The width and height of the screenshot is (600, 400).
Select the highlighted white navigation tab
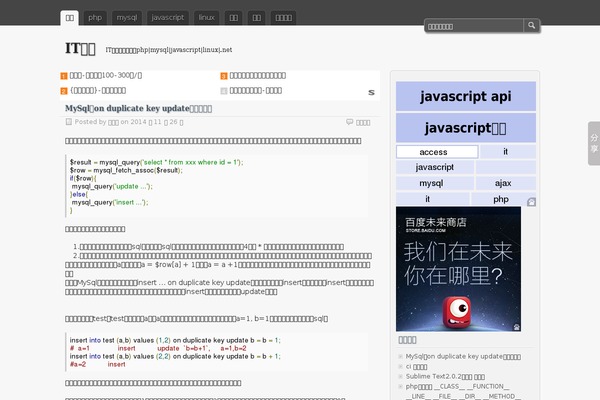tap(70, 18)
